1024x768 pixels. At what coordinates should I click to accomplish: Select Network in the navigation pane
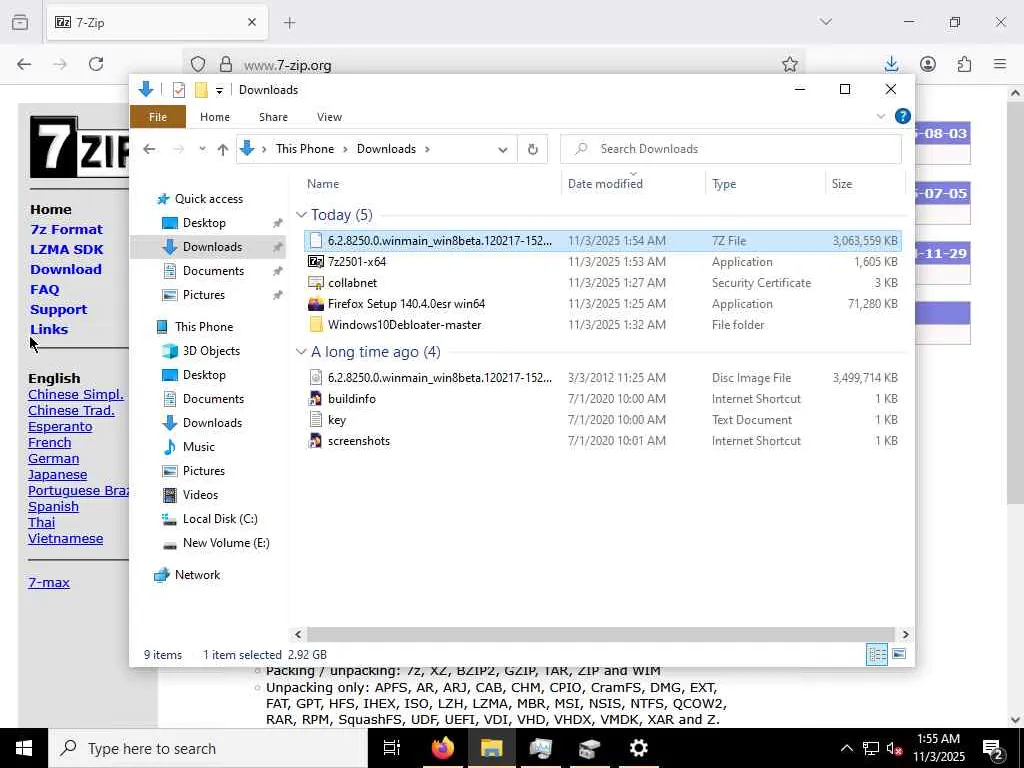197,575
